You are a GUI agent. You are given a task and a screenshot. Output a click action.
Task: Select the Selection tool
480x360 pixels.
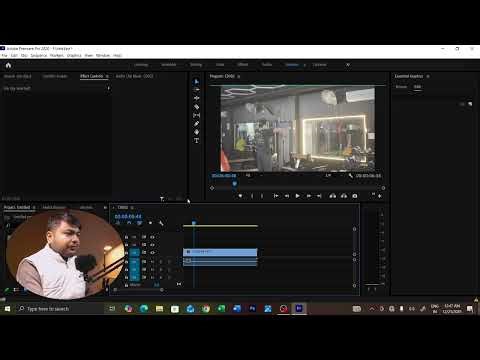(197, 81)
